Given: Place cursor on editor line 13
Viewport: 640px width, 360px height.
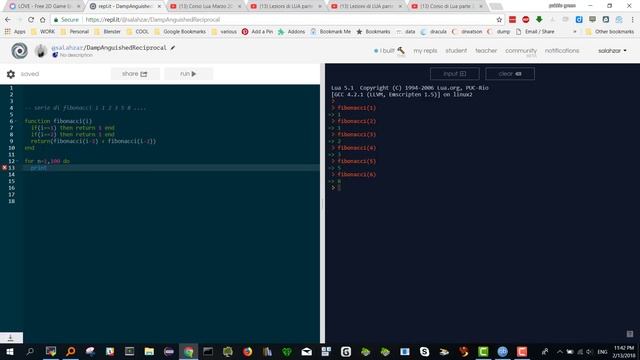Looking at the screenshot, I should (x=171, y=168).
